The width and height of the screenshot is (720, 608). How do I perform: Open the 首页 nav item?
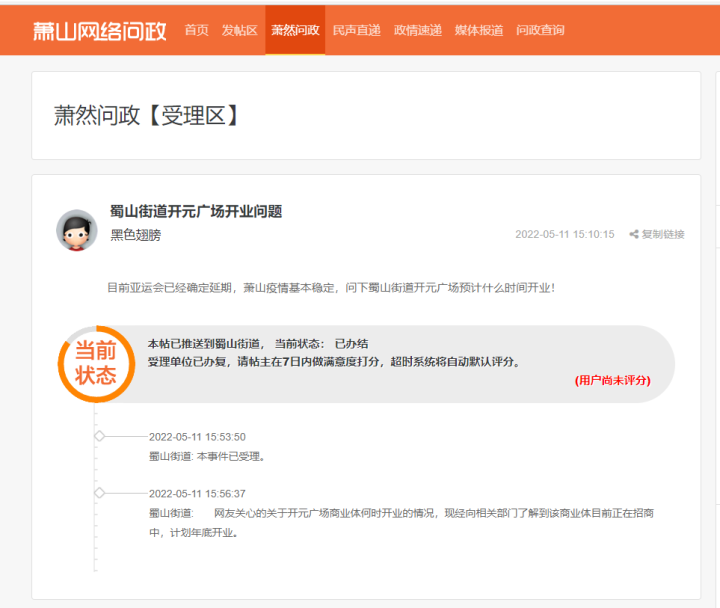point(197,30)
